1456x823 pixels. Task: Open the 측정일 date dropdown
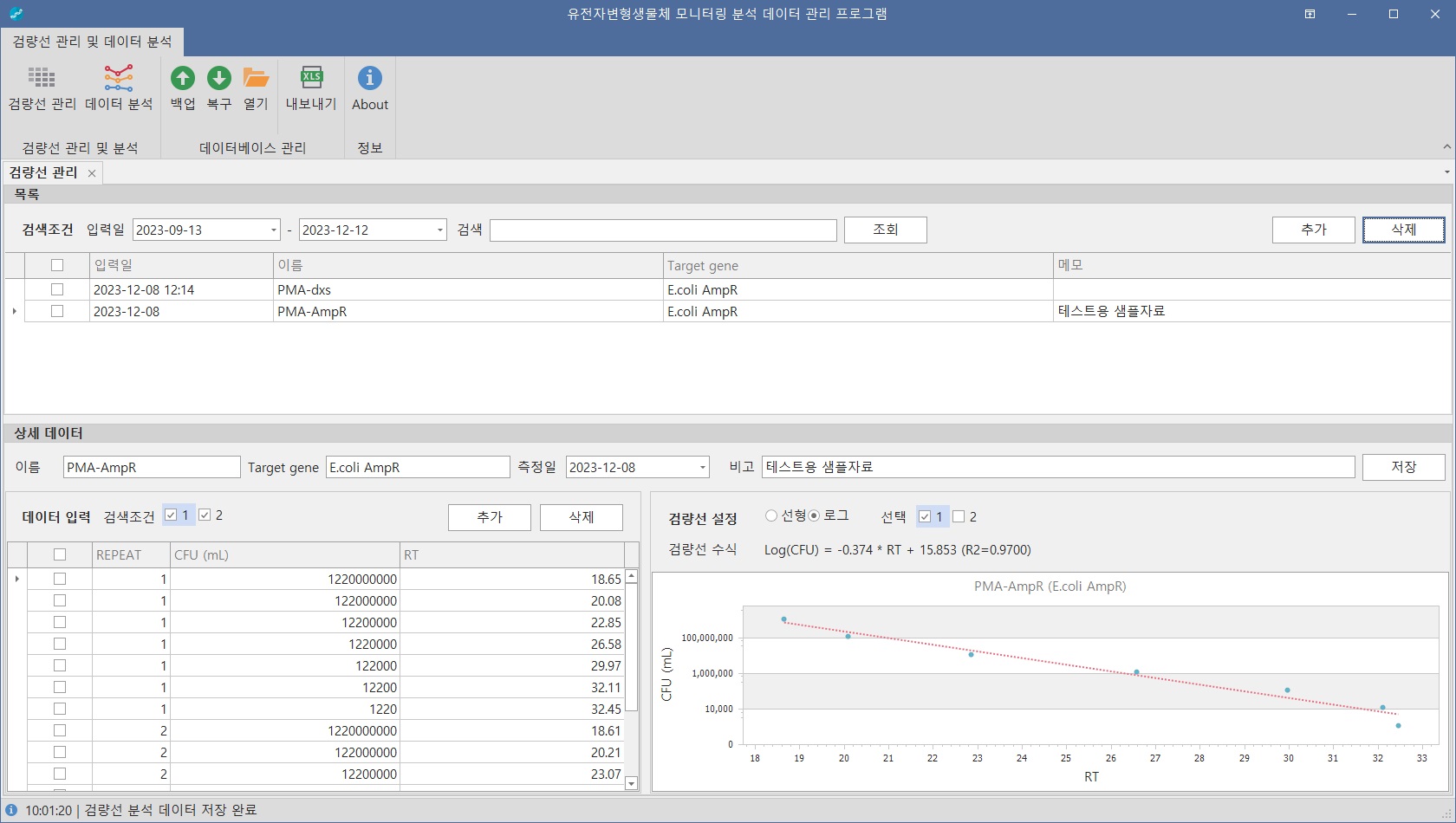coord(703,467)
